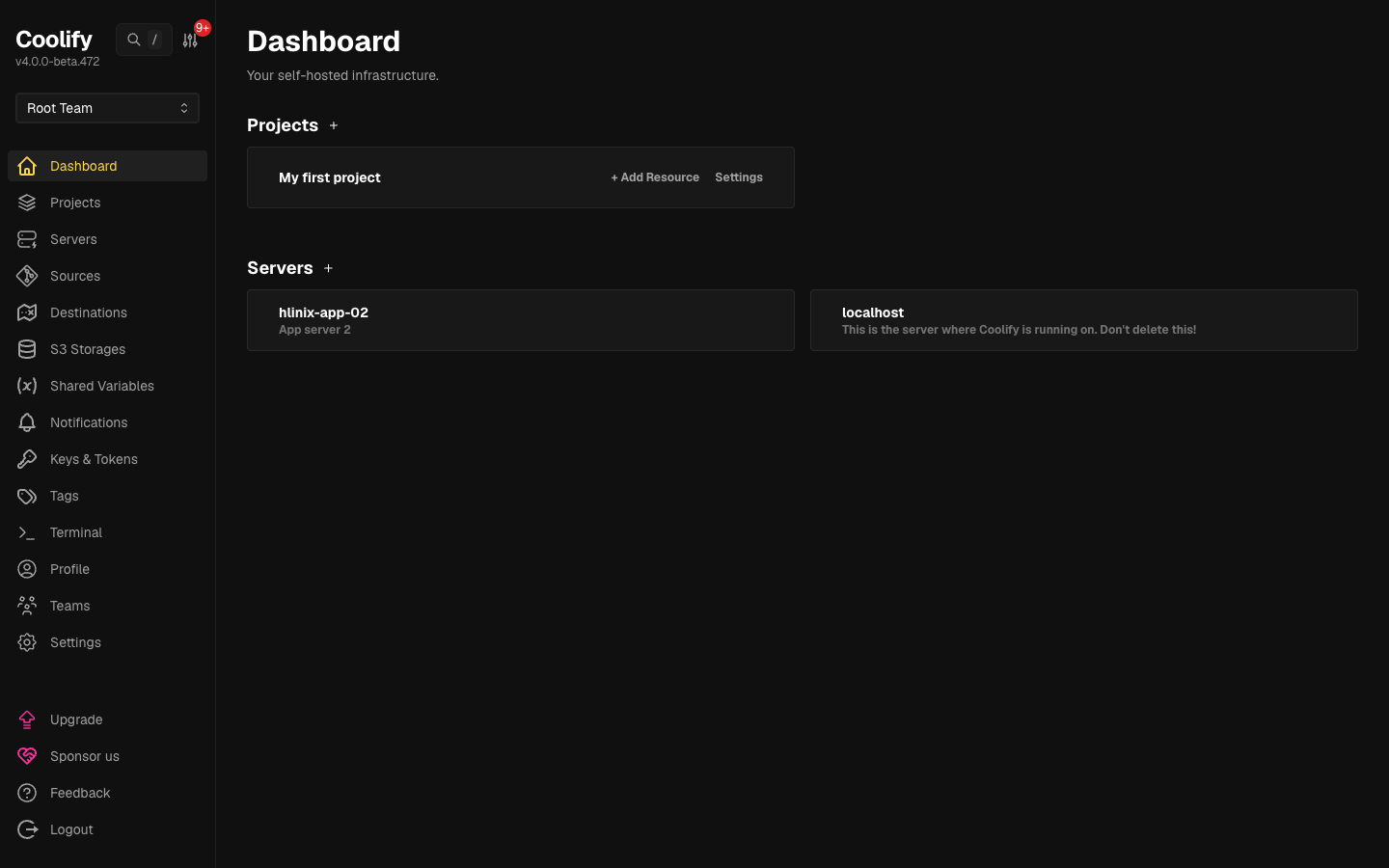
Task: Click the Dashboard home icon
Action: click(27, 166)
